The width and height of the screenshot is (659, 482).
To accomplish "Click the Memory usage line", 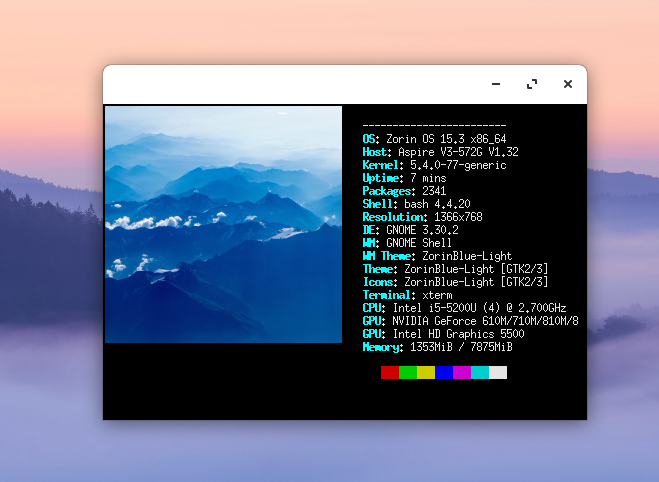I will pyautogui.click(x=437, y=347).
